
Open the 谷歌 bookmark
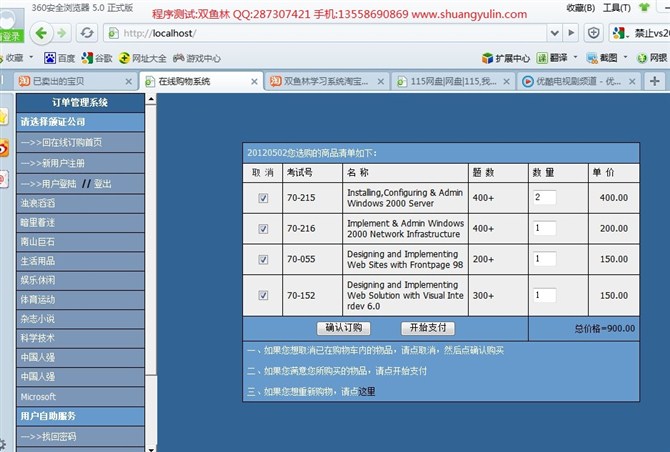point(97,58)
